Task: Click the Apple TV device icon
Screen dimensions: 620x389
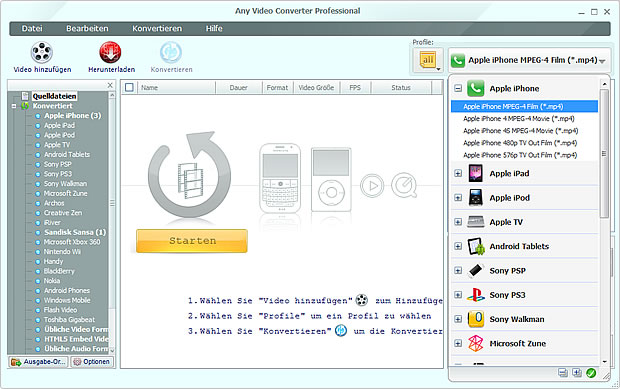Action: click(476, 221)
